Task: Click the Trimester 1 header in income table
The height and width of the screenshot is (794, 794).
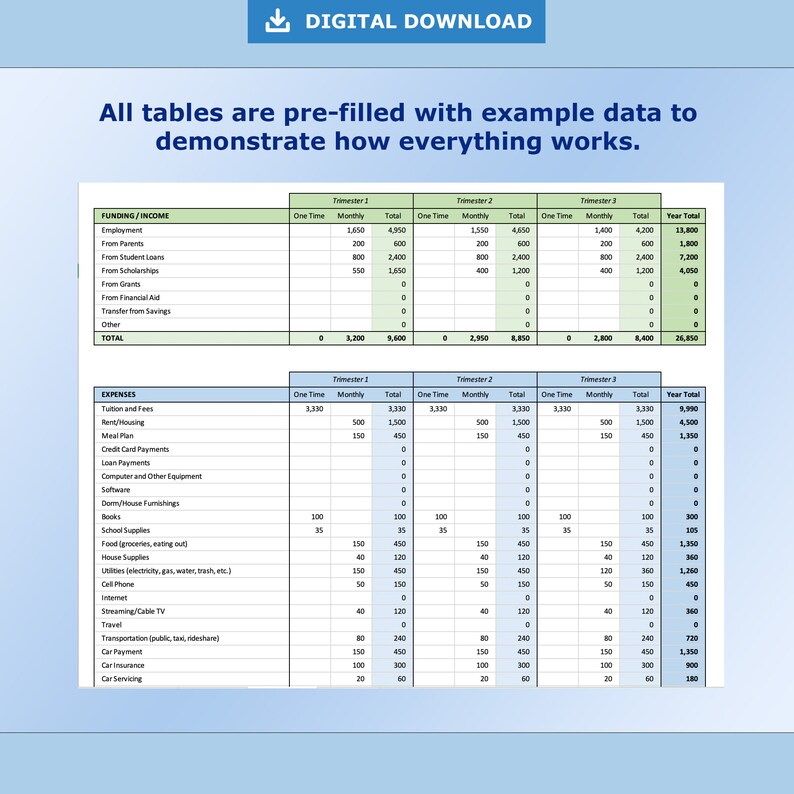Action: [x=351, y=201]
